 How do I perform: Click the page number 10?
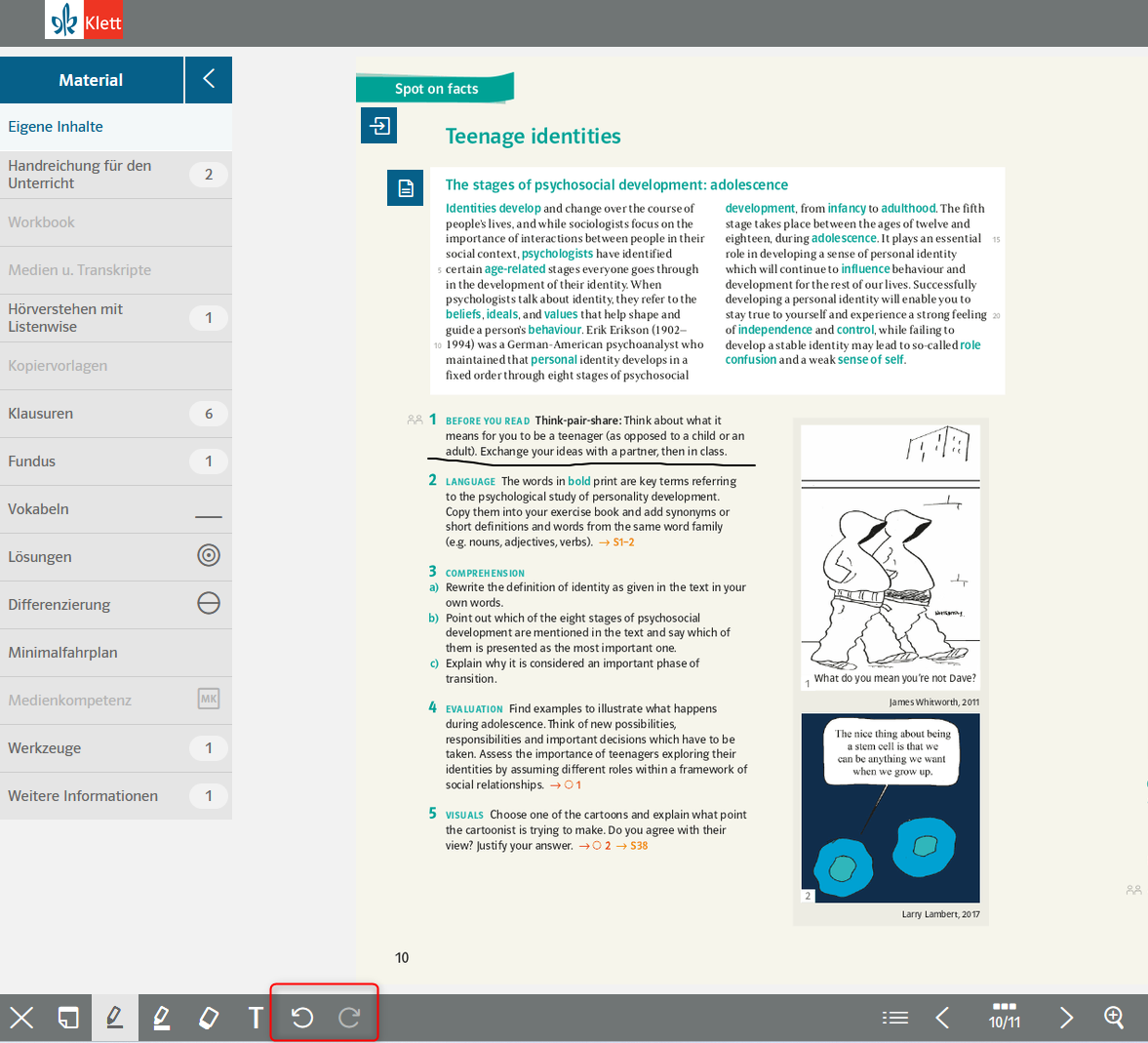coord(402,957)
